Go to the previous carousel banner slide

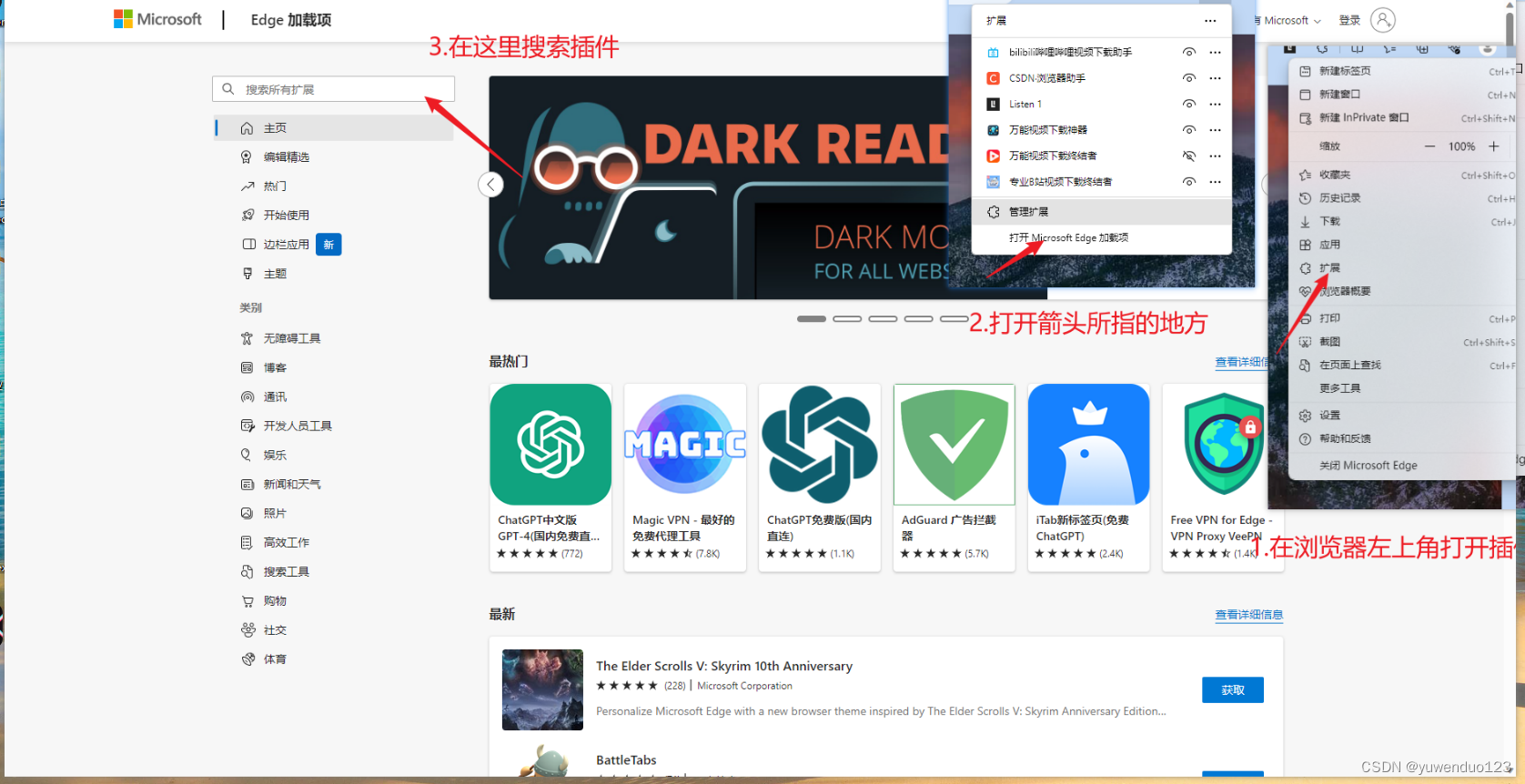[x=490, y=185]
